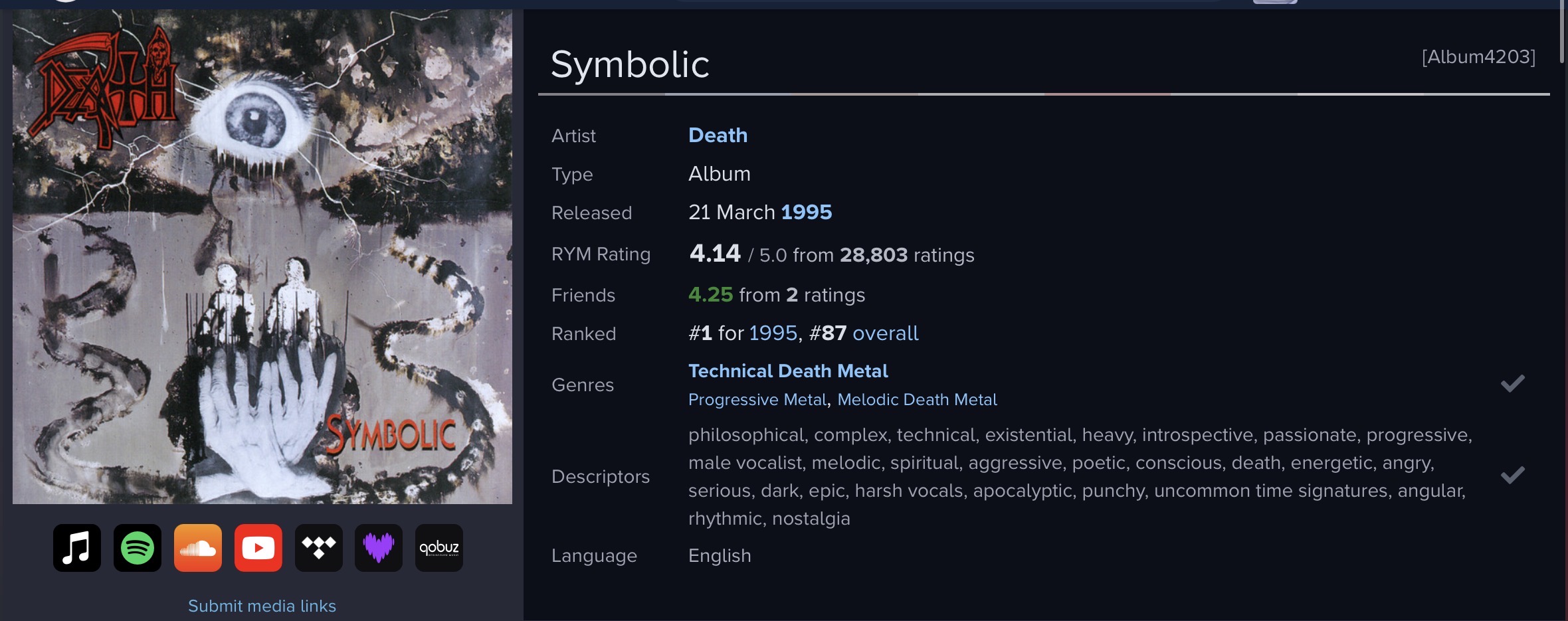
Task: Open the Tidal link icon
Action: [x=319, y=548]
